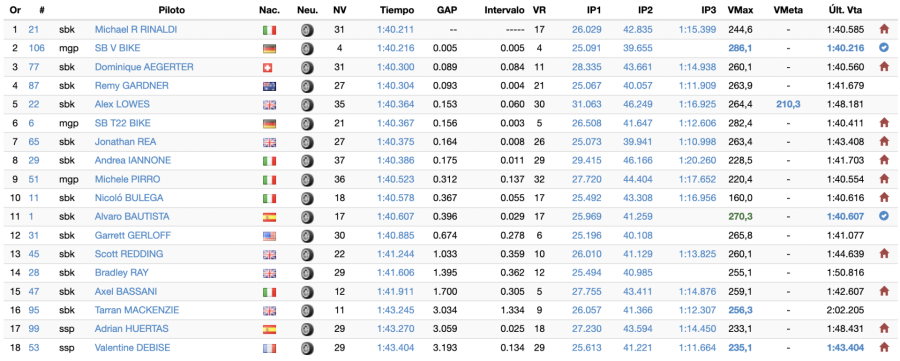The image size is (900, 361).
Task: Click IP1 value 25.494 for Bradley RAY
Action: tap(587, 273)
